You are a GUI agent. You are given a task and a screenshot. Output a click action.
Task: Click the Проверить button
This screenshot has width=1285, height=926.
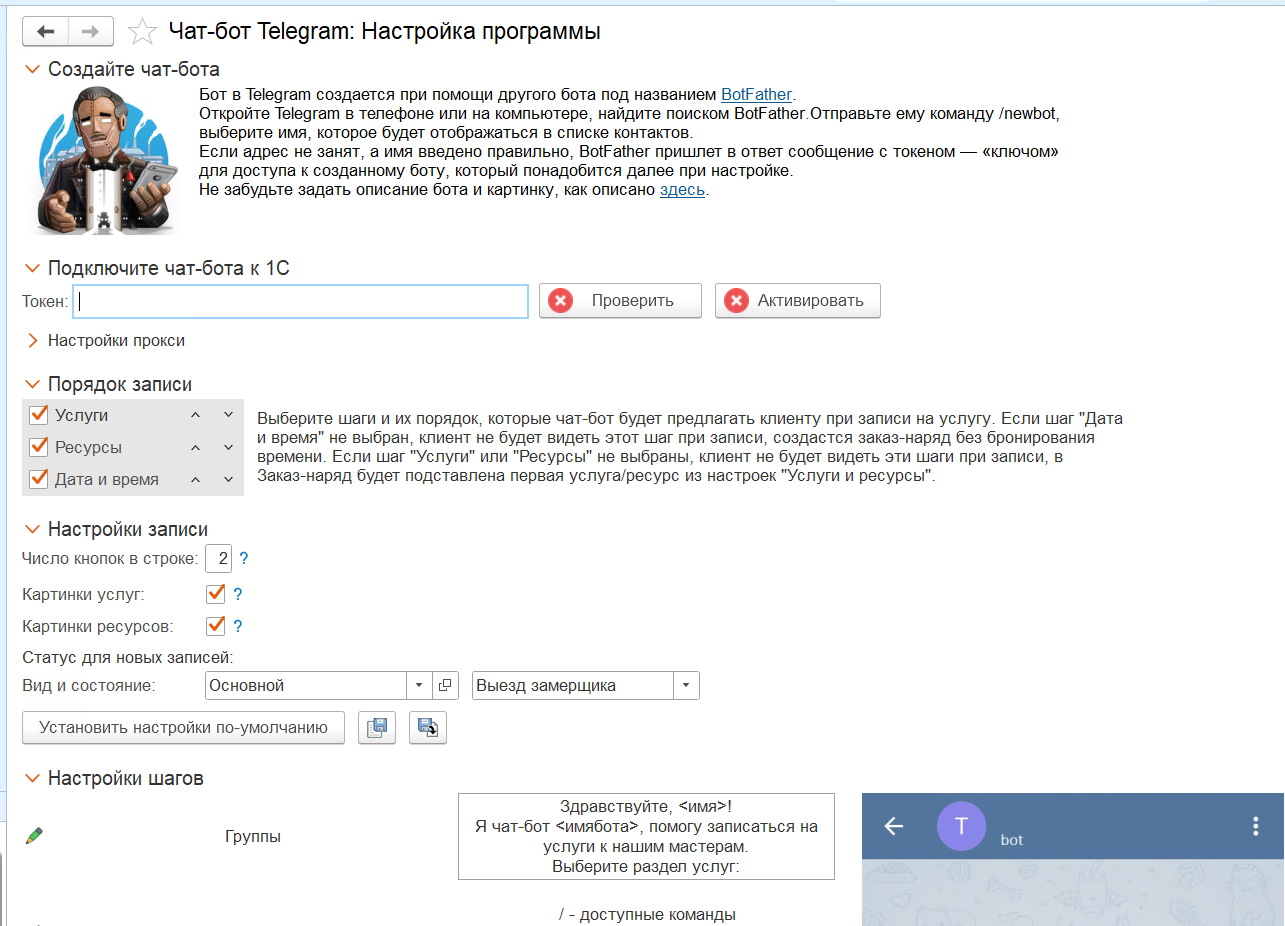tap(620, 301)
